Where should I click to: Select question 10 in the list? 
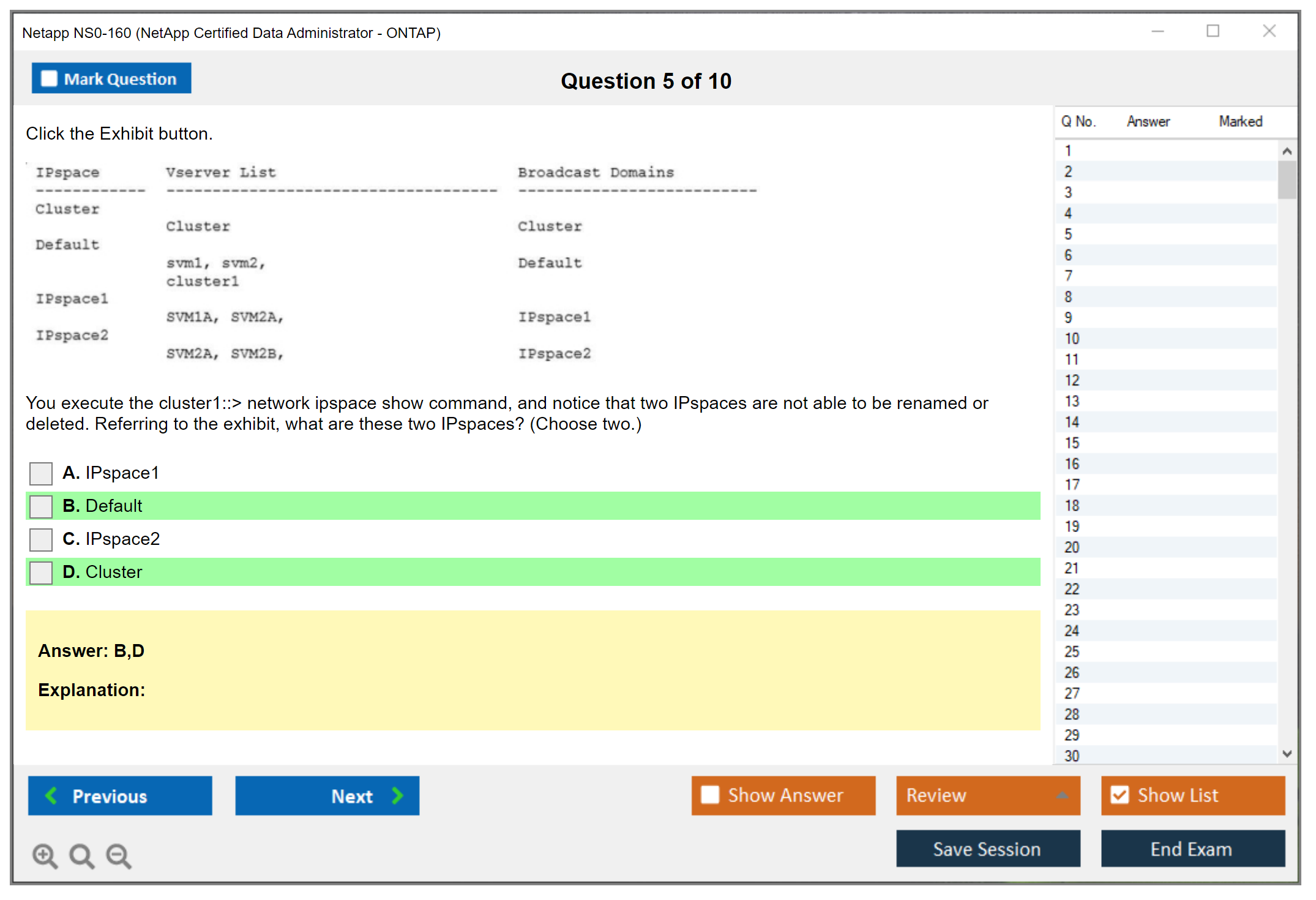pyautogui.click(x=1072, y=339)
